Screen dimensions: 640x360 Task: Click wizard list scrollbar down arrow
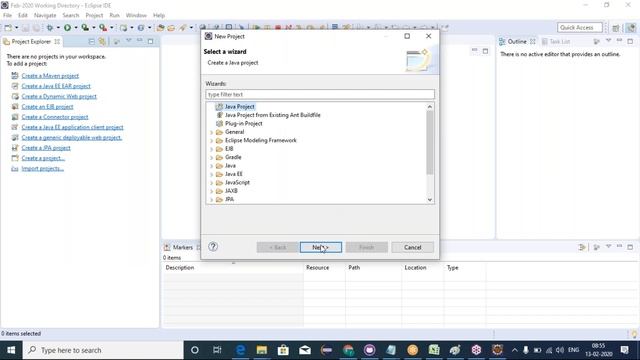tap(429, 200)
